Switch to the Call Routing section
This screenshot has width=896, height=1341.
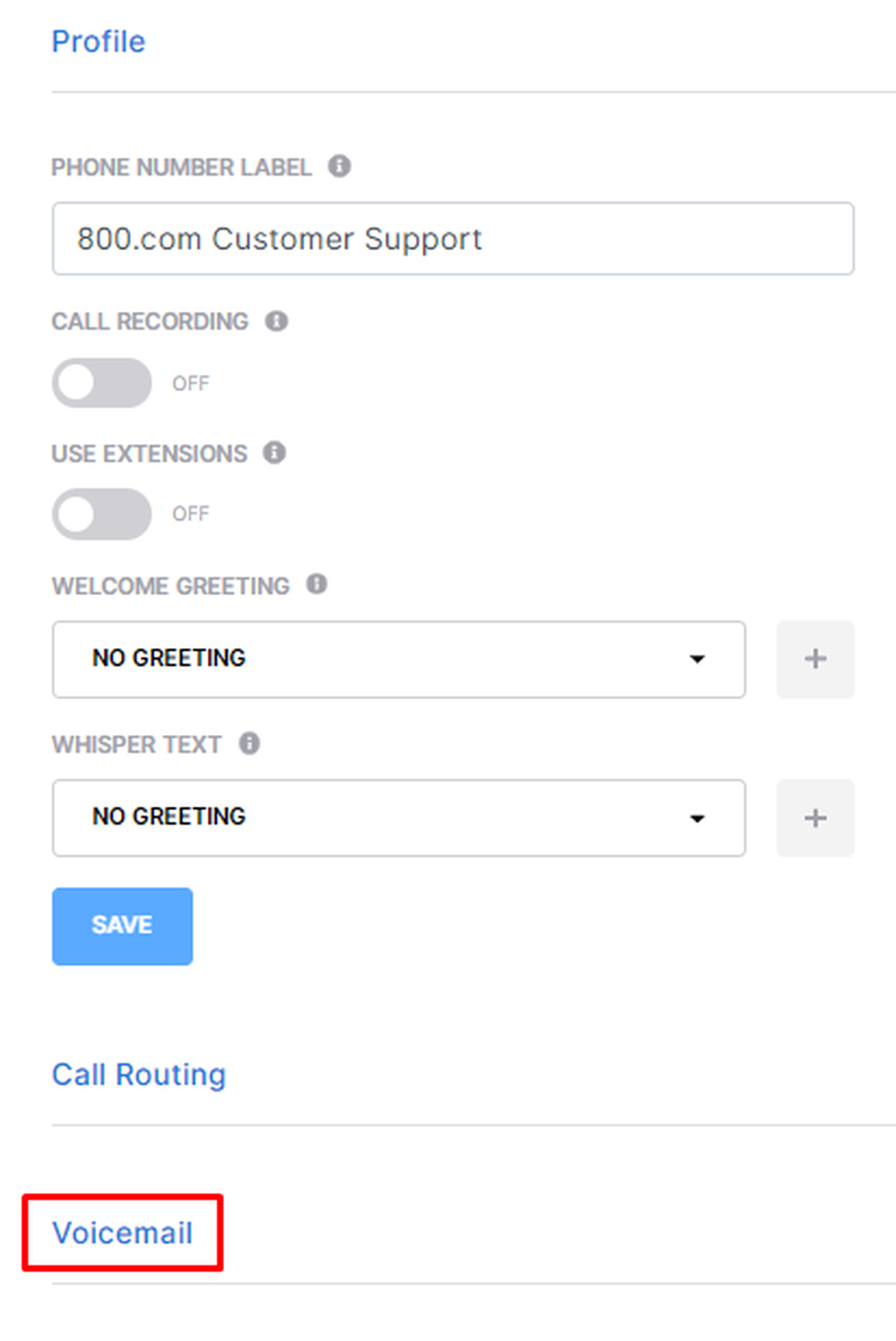pyautogui.click(x=139, y=1074)
